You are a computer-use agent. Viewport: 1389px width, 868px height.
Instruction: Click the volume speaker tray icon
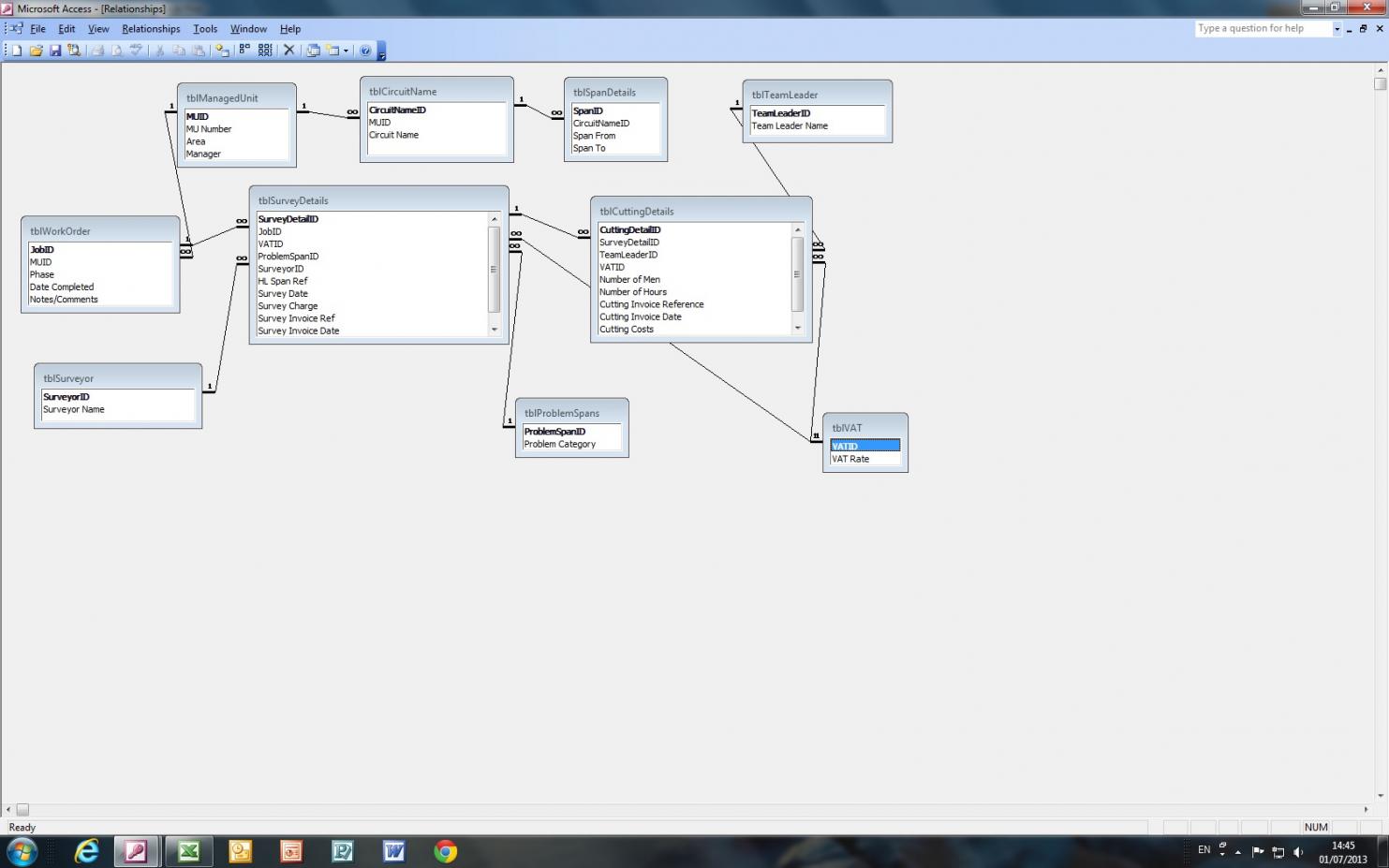[1298, 852]
